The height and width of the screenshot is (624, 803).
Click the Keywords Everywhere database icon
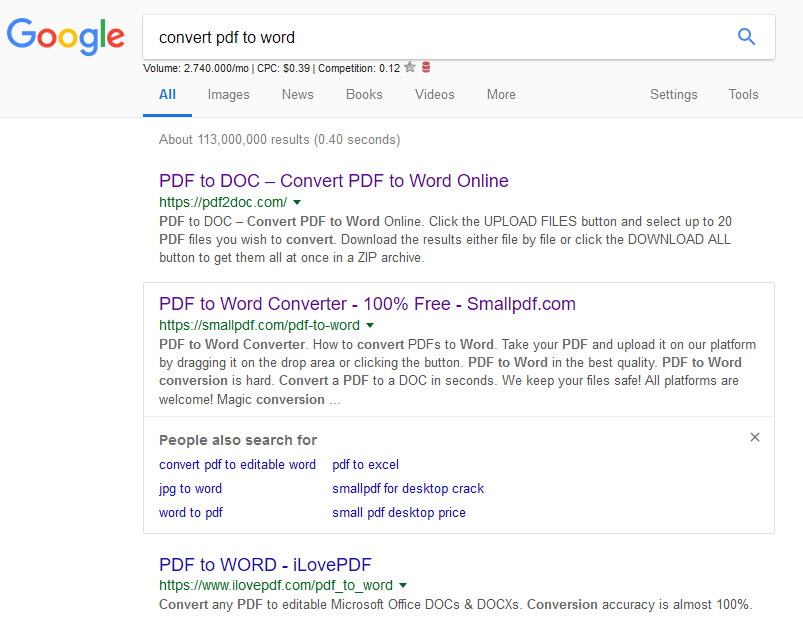click(x=426, y=67)
